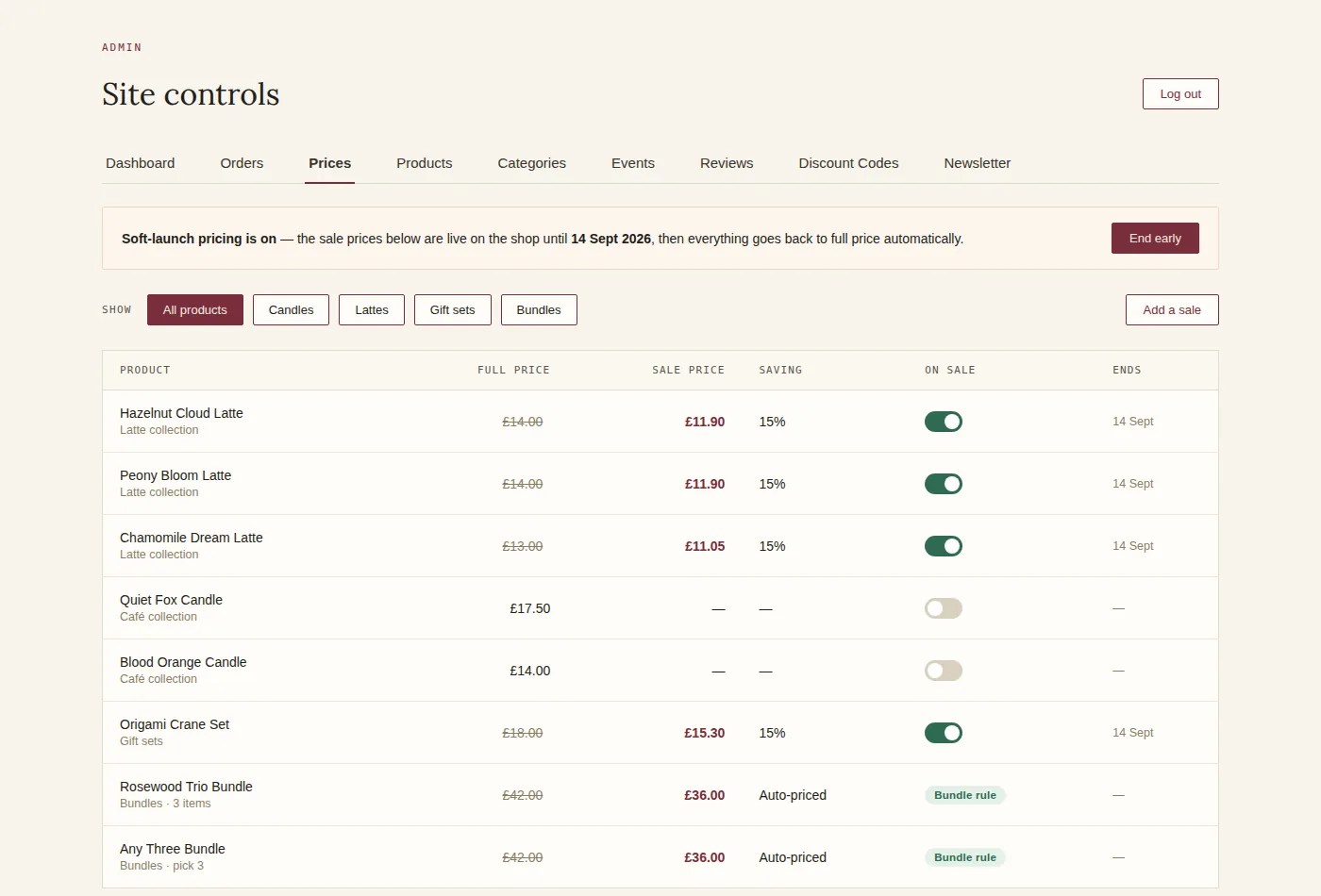Click the £13.00 struck-through full price

coord(523,546)
